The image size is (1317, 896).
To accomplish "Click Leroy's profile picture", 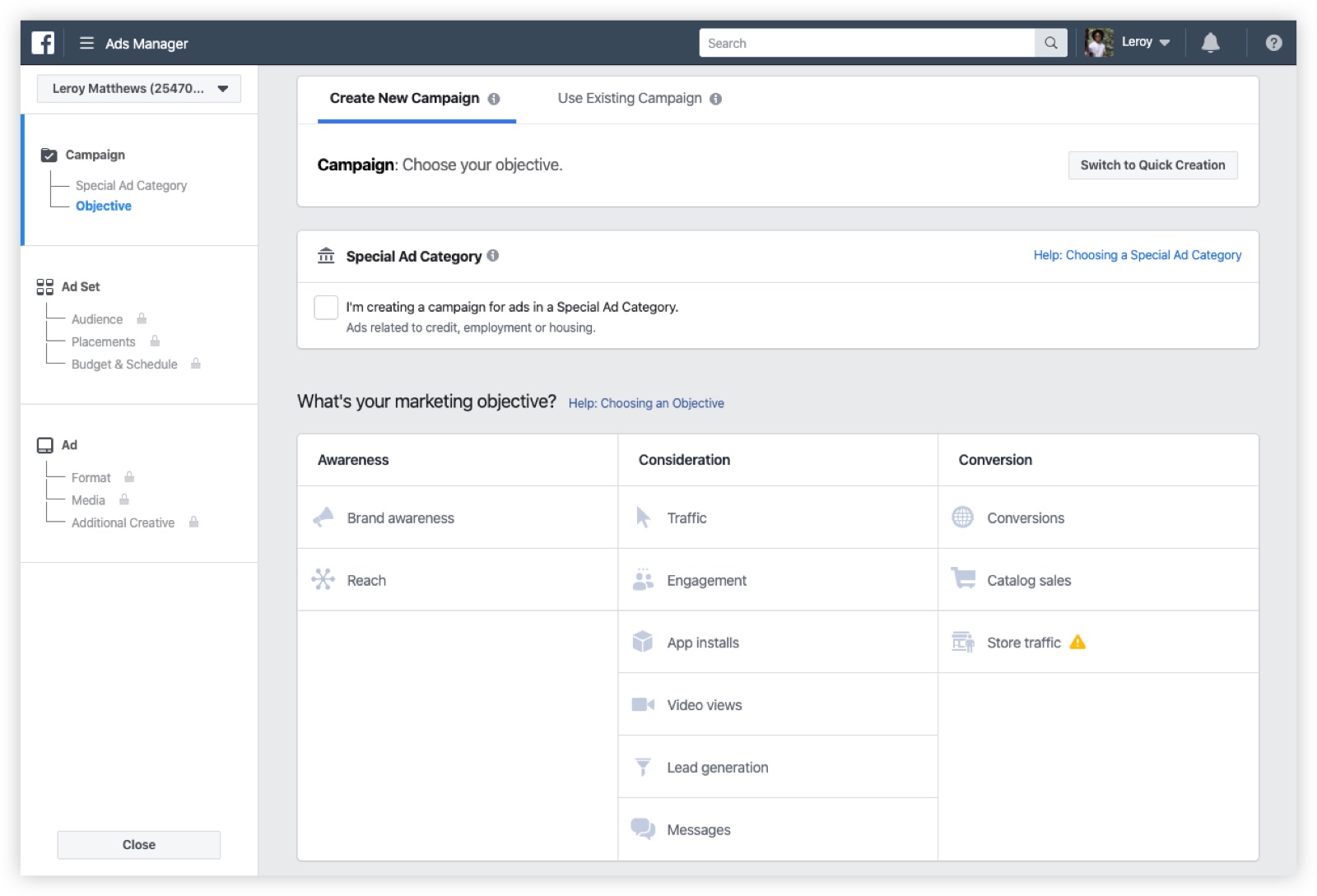I will [x=1099, y=43].
